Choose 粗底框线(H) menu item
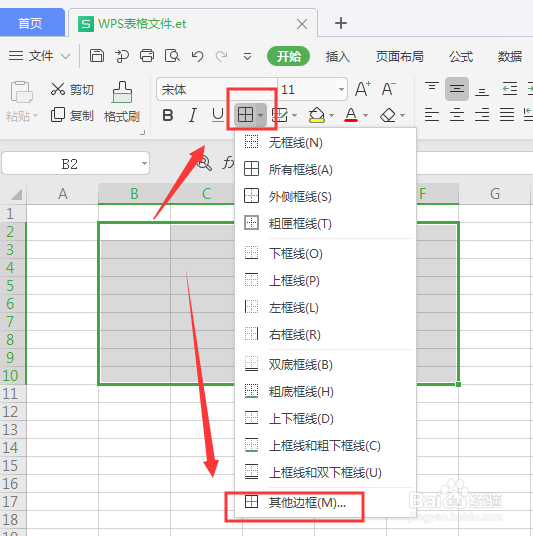Viewport: 533px width, 536px height. 325,392
